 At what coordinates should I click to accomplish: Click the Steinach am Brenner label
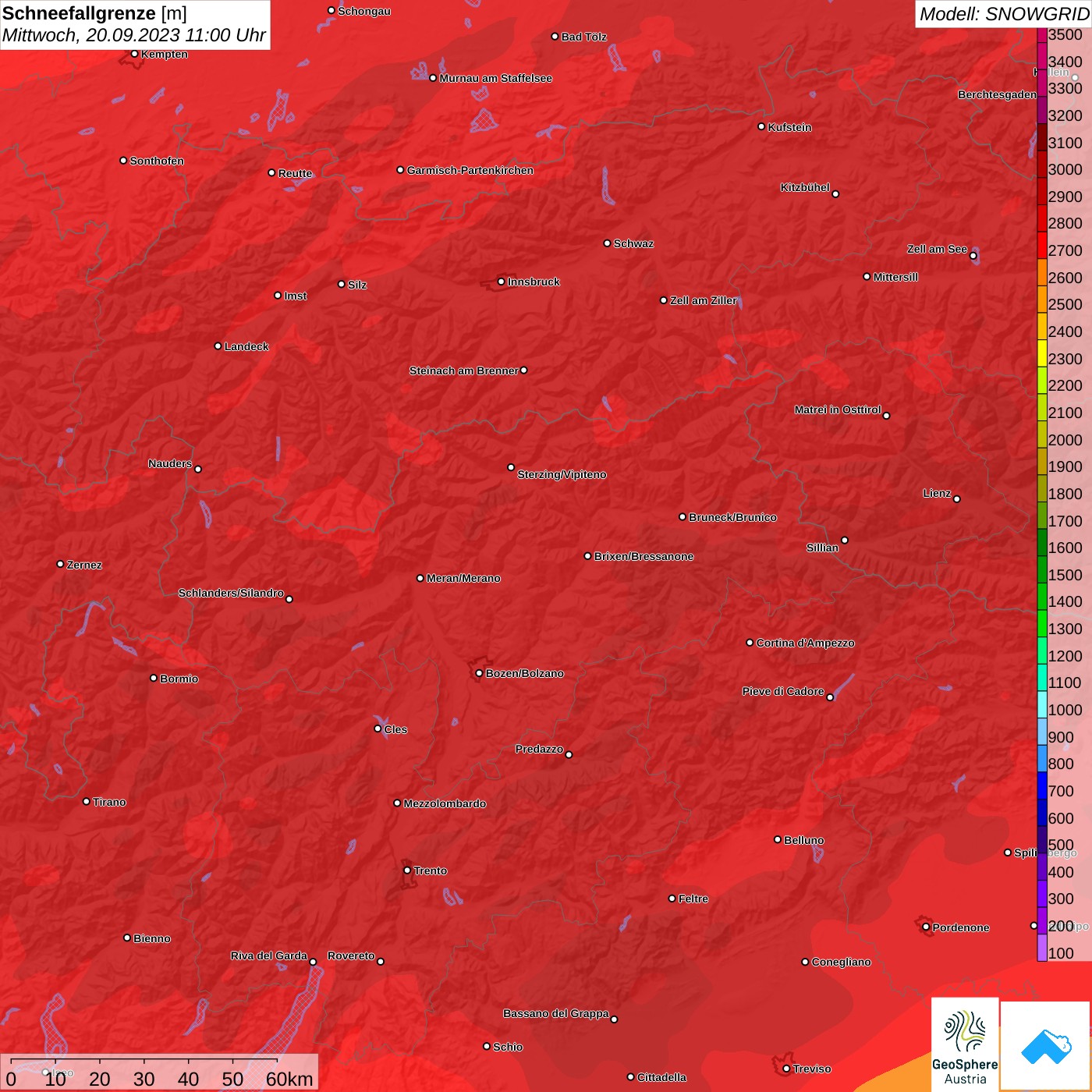[x=463, y=370]
